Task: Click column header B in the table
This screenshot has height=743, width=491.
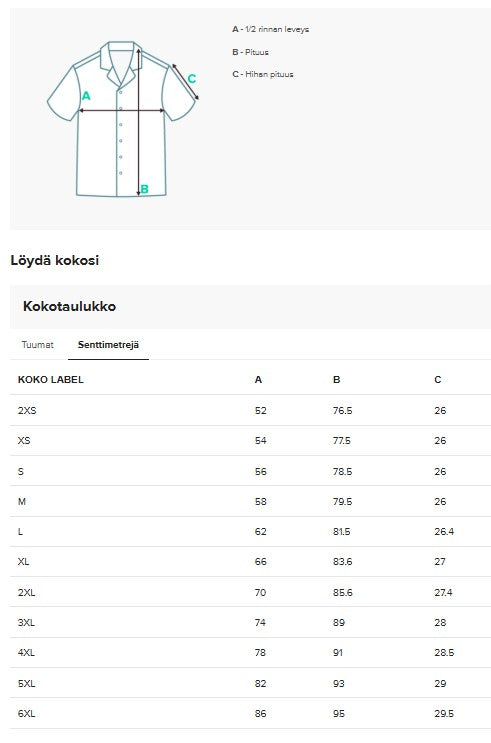Action: (x=336, y=380)
